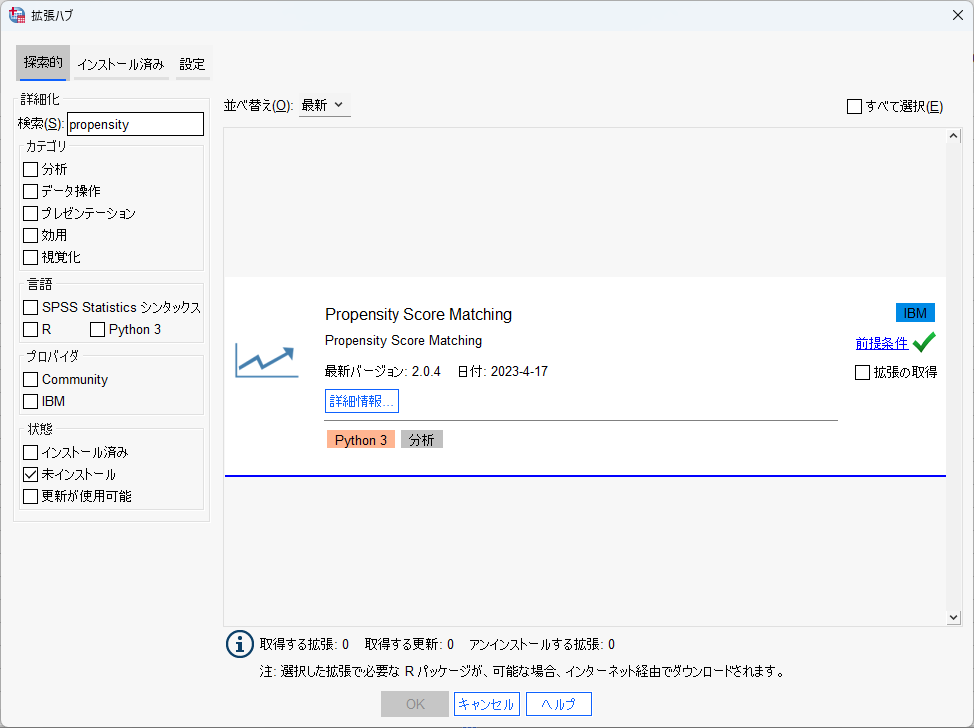Click the blue IBM provider badge

point(915,313)
